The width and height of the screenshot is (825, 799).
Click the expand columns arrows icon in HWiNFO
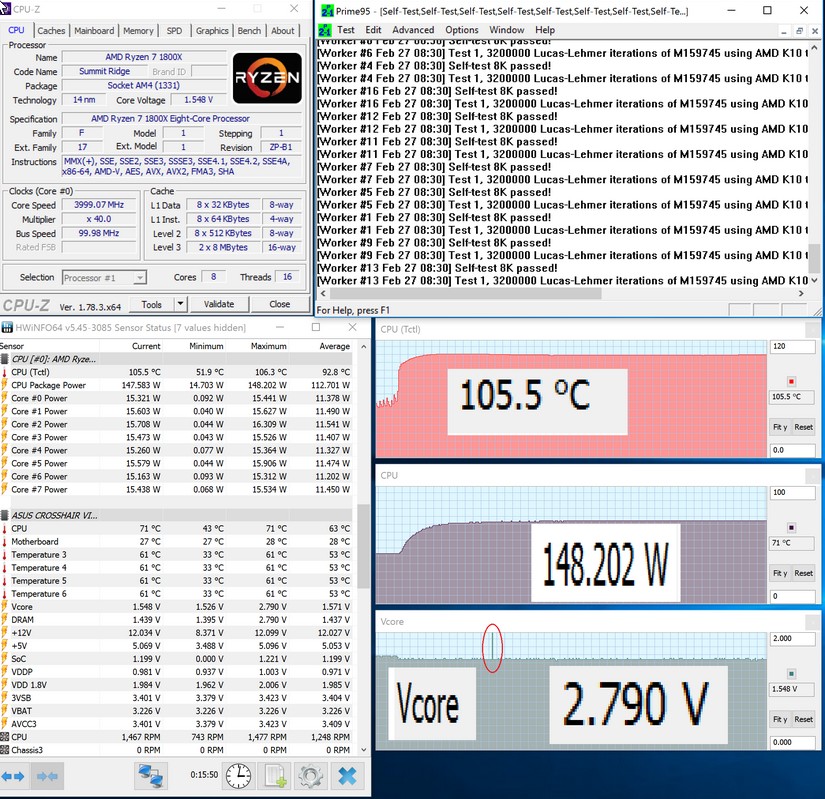tap(14, 776)
